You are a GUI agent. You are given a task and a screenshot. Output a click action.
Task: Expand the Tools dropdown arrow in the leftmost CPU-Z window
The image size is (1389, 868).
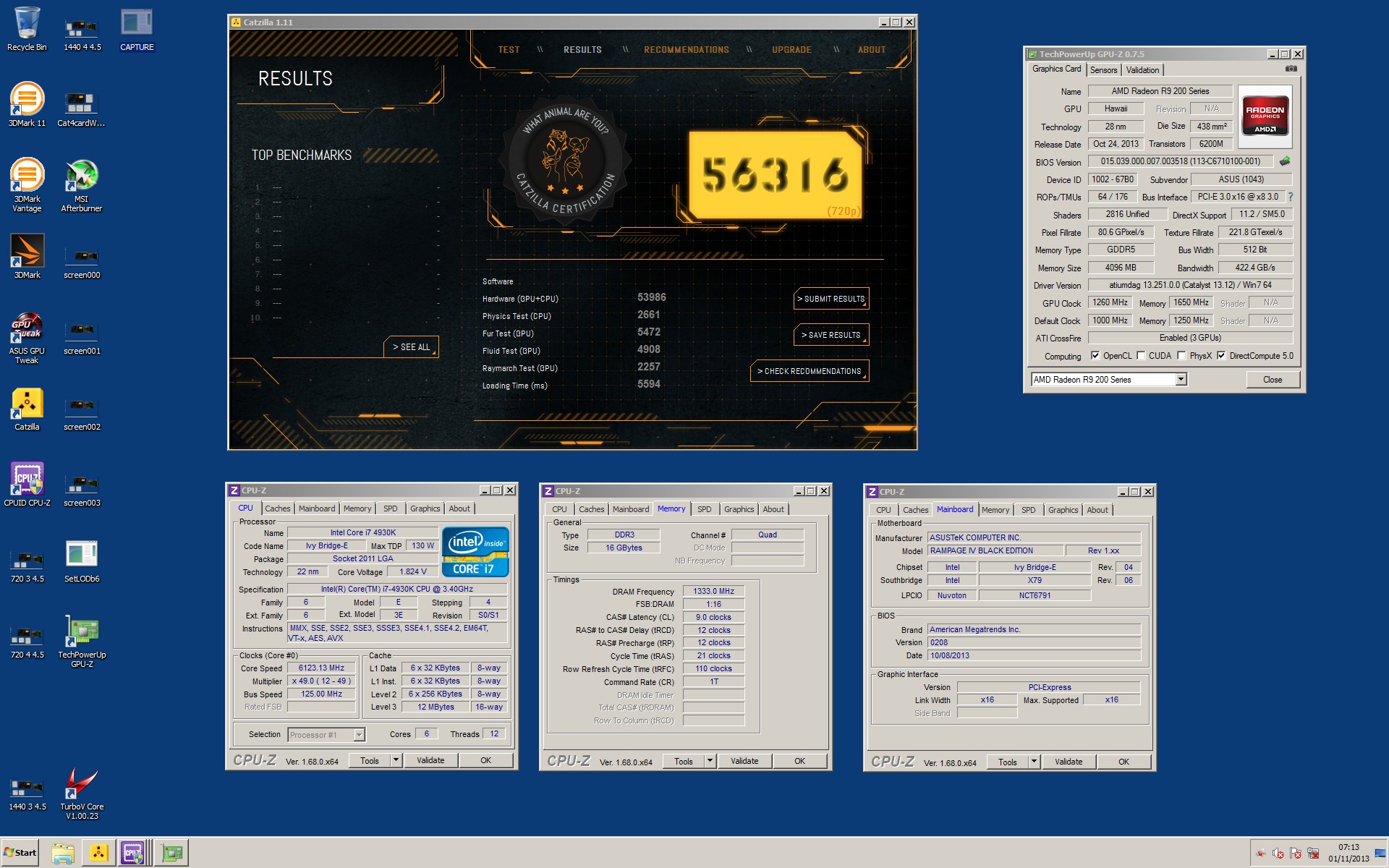click(x=396, y=760)
